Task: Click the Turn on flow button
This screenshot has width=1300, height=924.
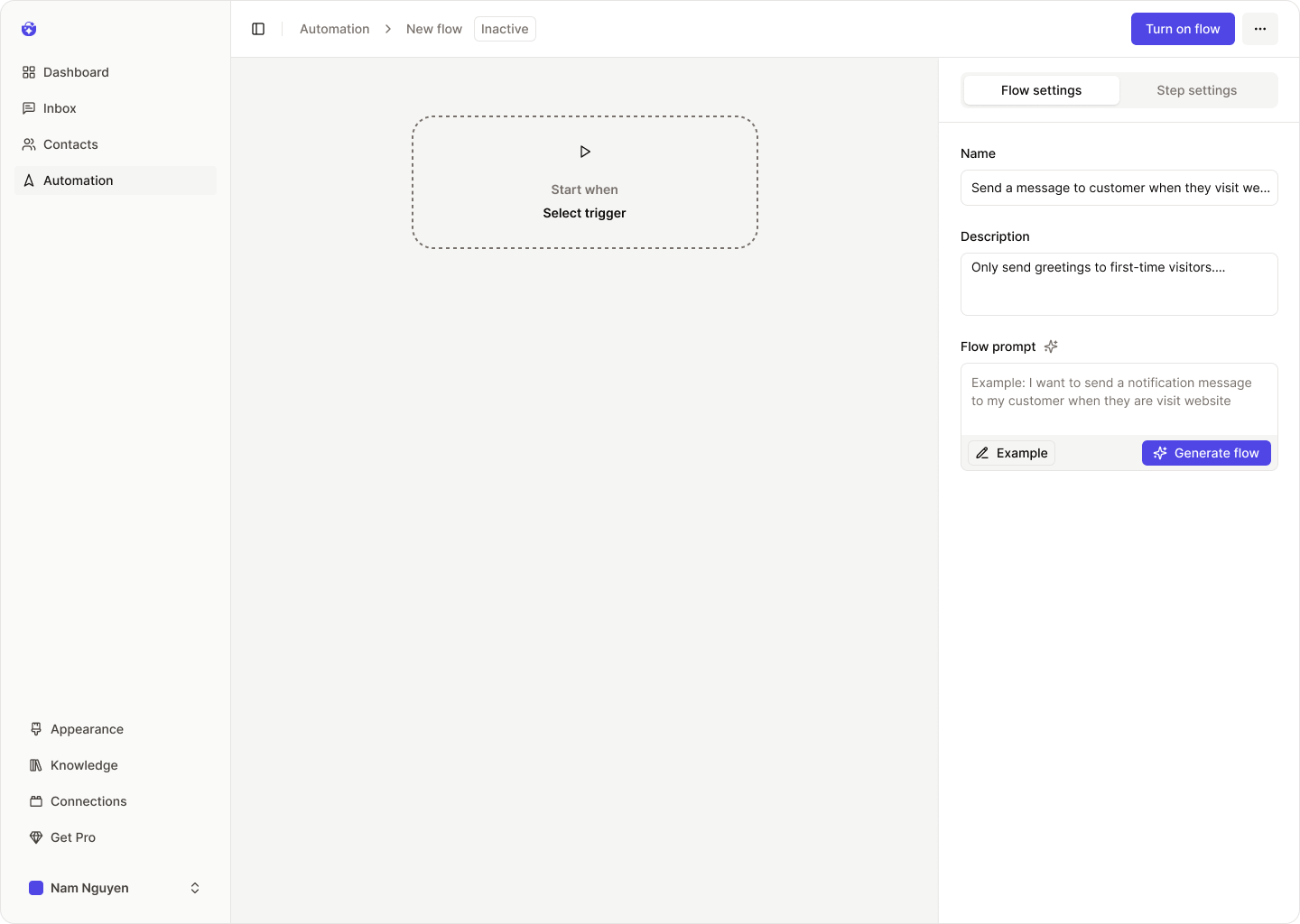Action: tap(1183, 29)
